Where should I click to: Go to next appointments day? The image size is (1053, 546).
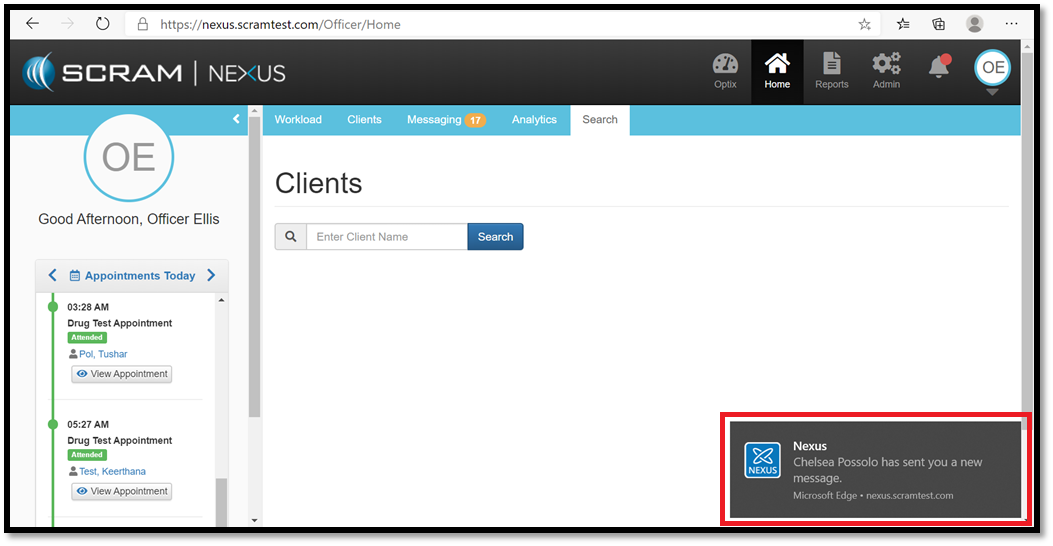tap(211, 275)
